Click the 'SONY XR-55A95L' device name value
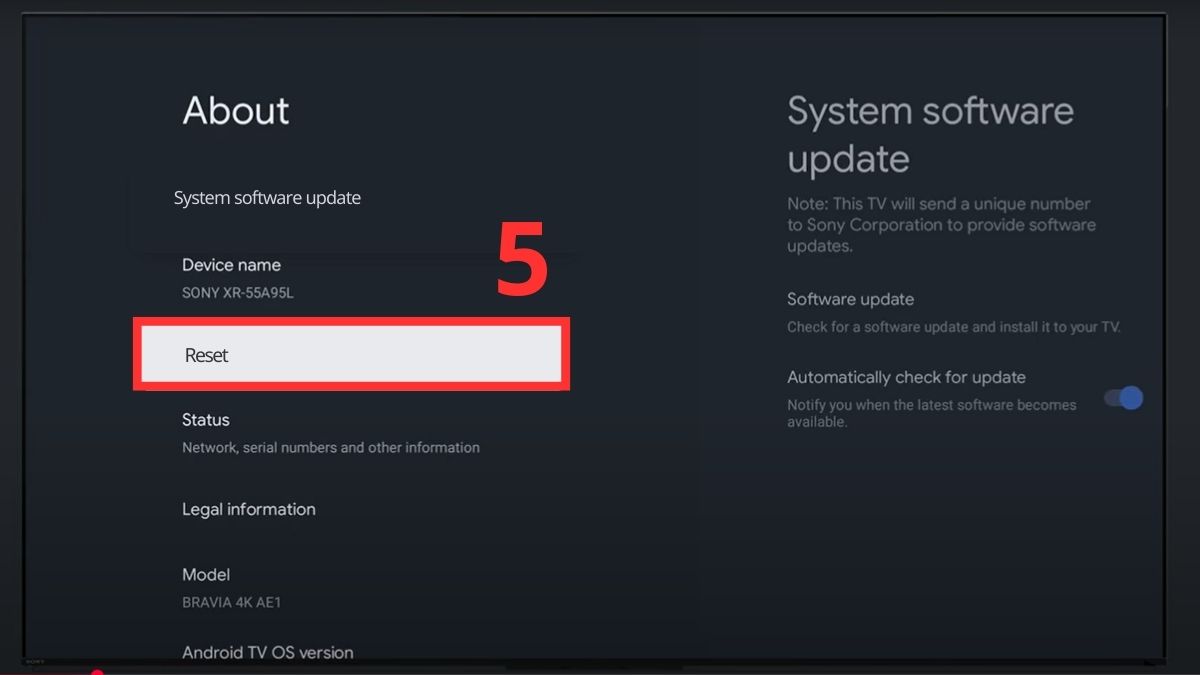1200x675 pixels. pyautogui.click(x=238, y=294)
